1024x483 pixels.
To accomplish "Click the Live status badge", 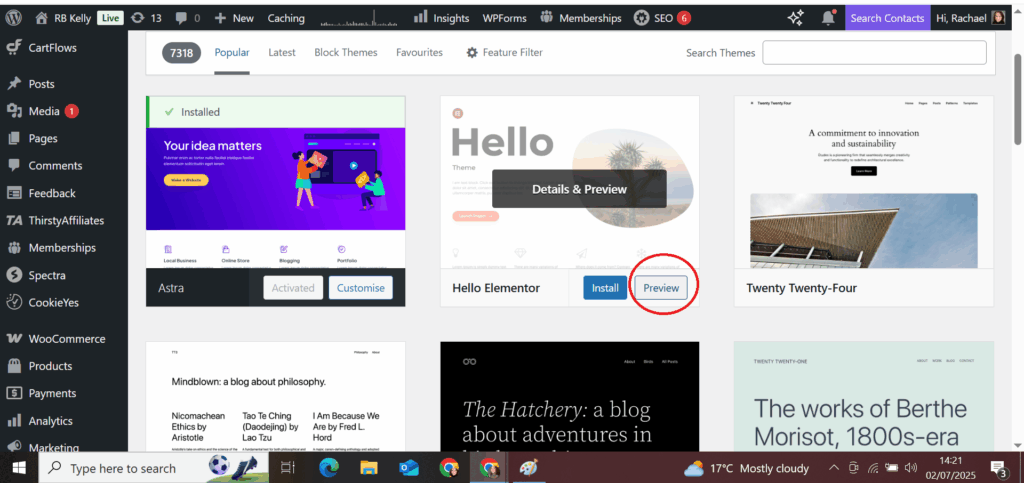I will tap(110, 18).
